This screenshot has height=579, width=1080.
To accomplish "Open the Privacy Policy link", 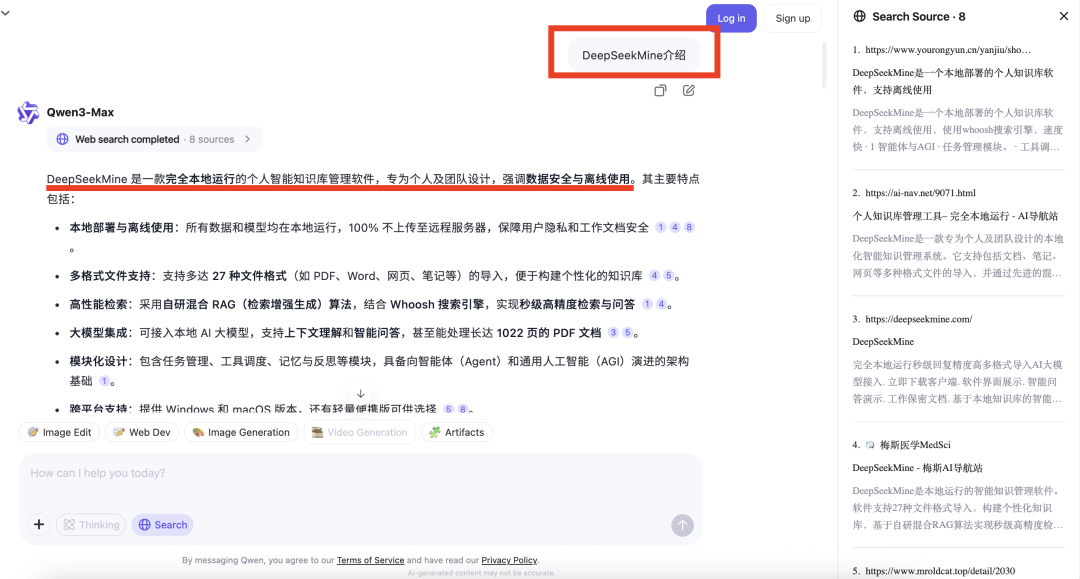I will 509,560.
